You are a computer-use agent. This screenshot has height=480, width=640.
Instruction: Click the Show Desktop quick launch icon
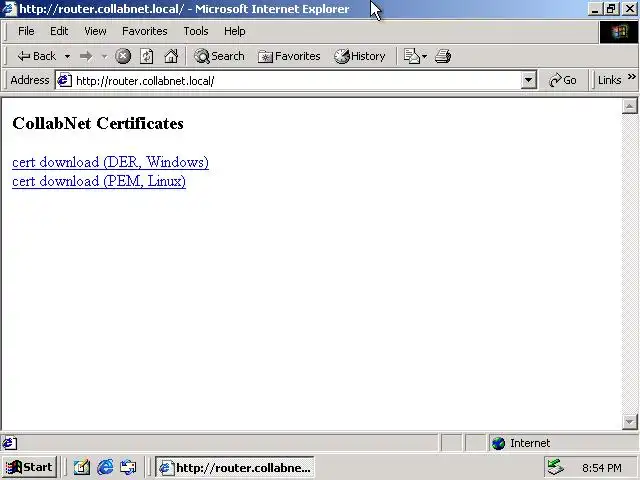point(82,467)
